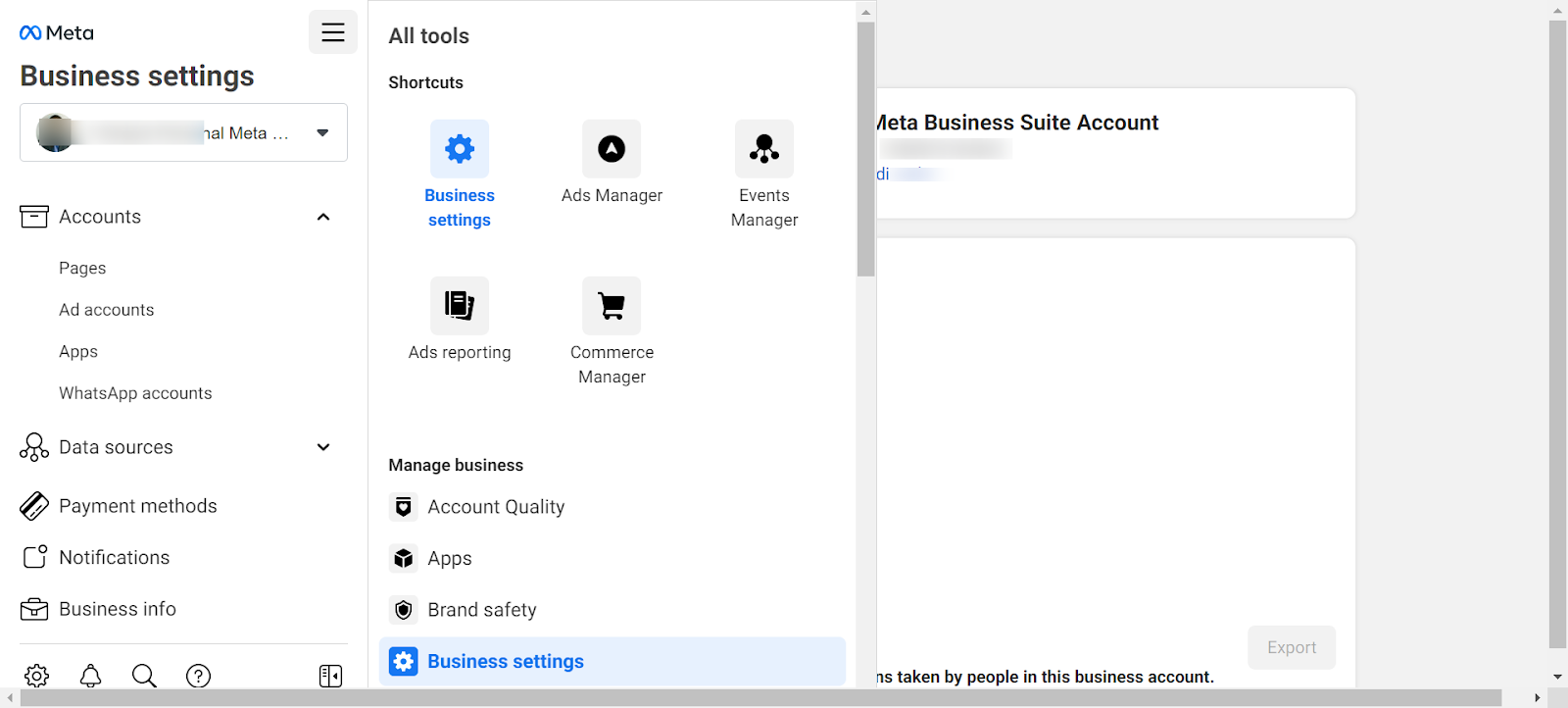Open the Commerce Manager shortcut
The height and width of the screenshot is (708, 1568).
612,306
